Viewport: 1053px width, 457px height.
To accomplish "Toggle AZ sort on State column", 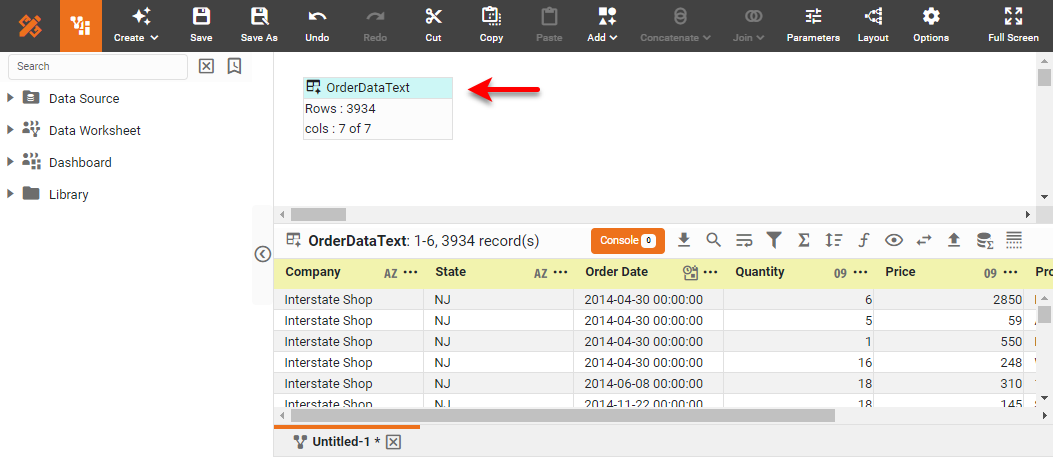I will [541, 273].
